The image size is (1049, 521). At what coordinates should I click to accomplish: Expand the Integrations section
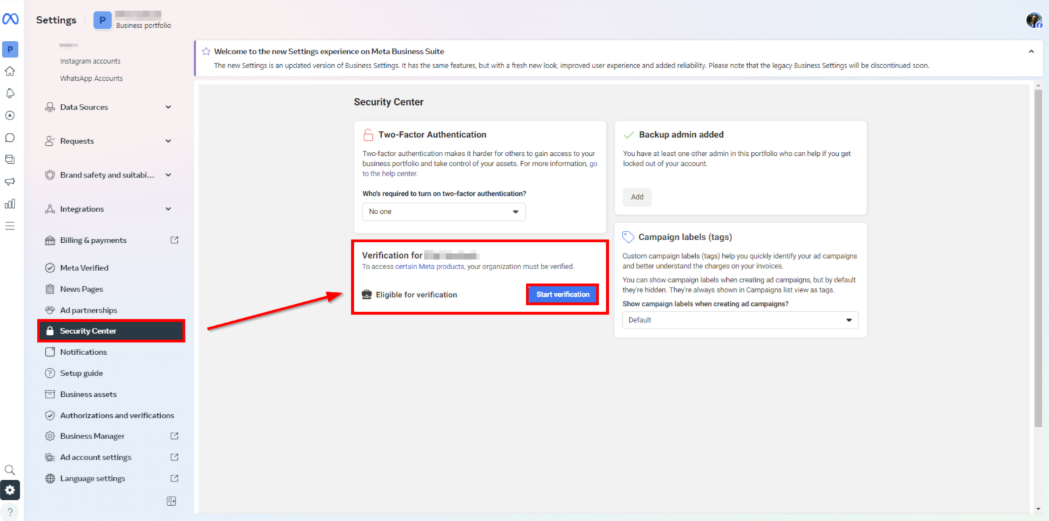109,209
